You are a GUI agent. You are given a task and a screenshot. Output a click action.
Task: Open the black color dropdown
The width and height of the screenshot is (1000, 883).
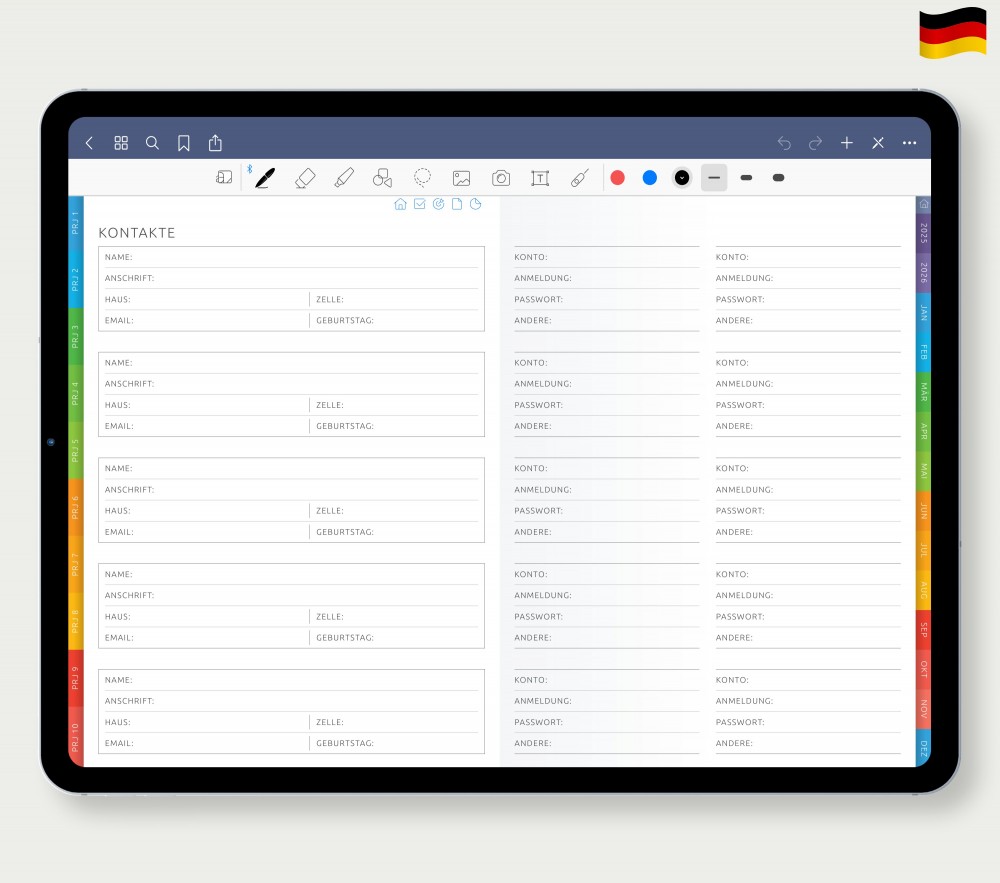[x=682, y=178]
